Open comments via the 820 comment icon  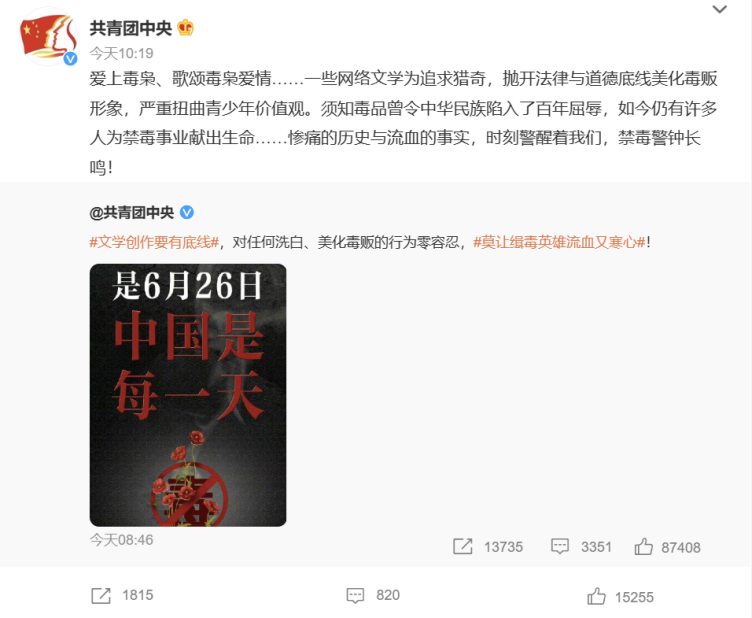[355, 595]
